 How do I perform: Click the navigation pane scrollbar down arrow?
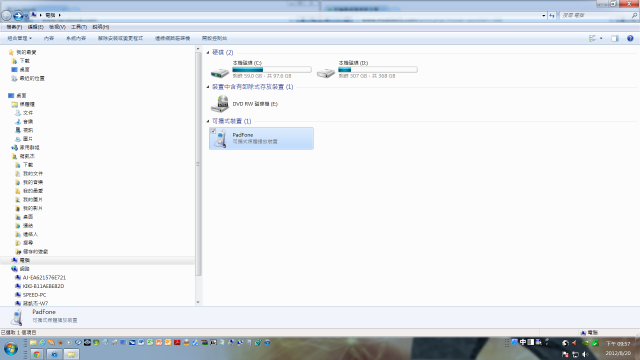[x=198, y=302]
